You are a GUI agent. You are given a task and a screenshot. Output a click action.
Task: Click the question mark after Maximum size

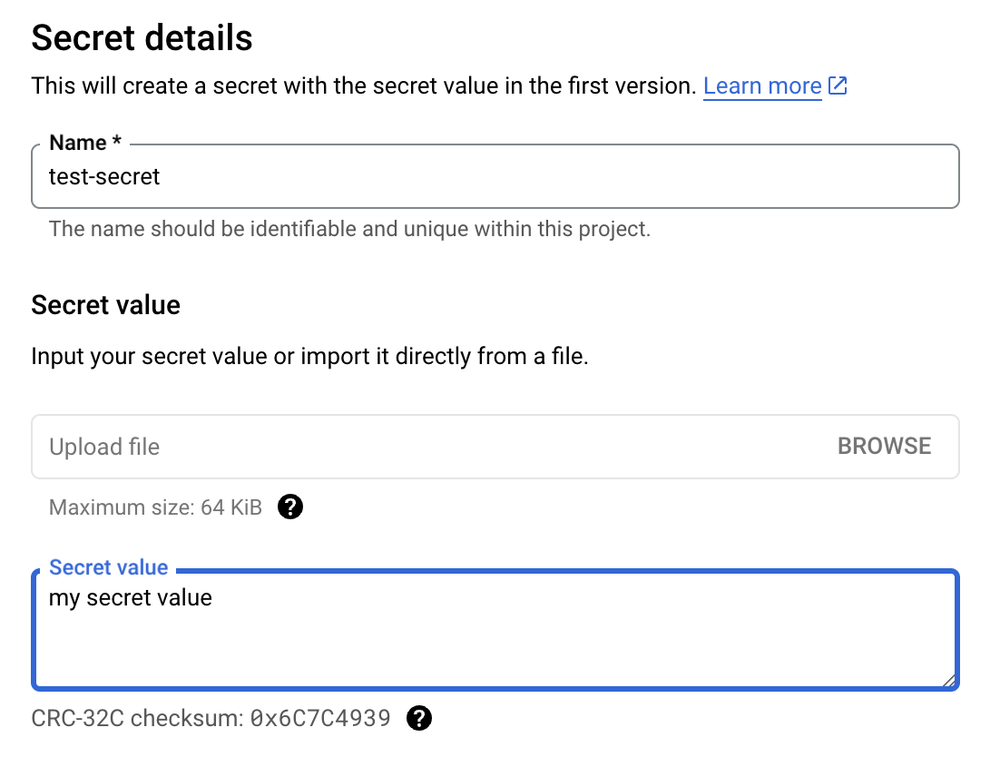pyautogui.click(x=290, y=507)
